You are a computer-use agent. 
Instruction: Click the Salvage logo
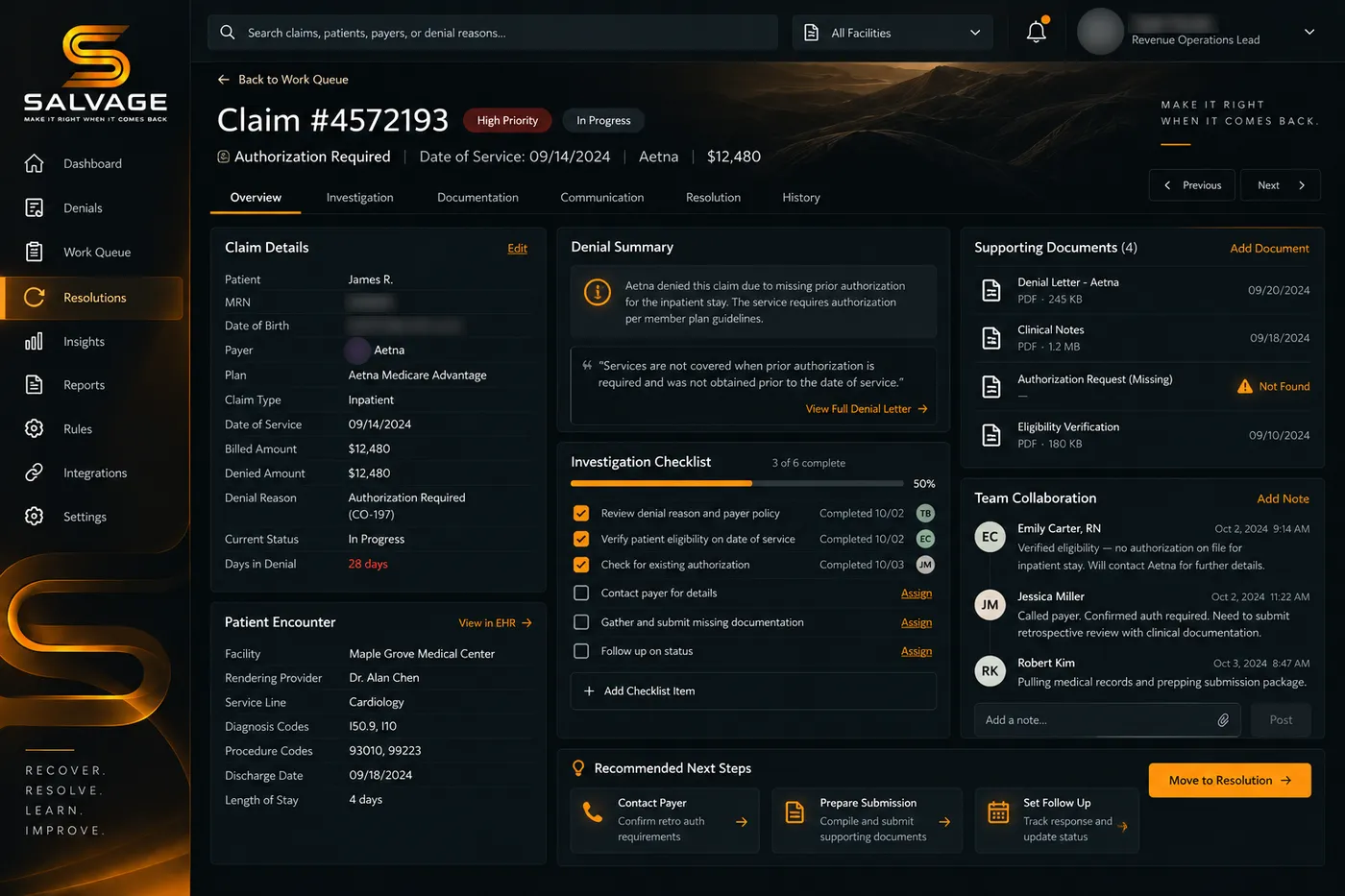95,74
